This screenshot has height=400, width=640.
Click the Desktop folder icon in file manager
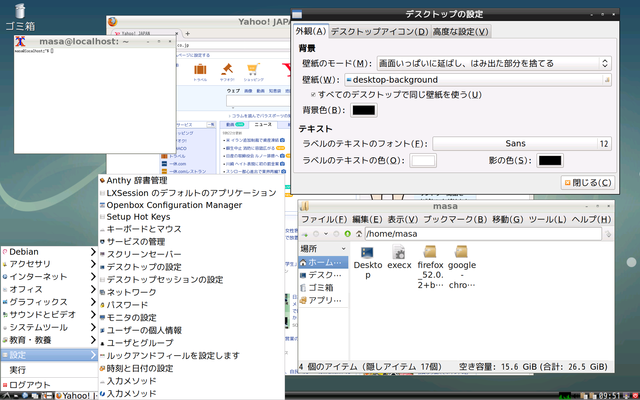tap(367, 252)
